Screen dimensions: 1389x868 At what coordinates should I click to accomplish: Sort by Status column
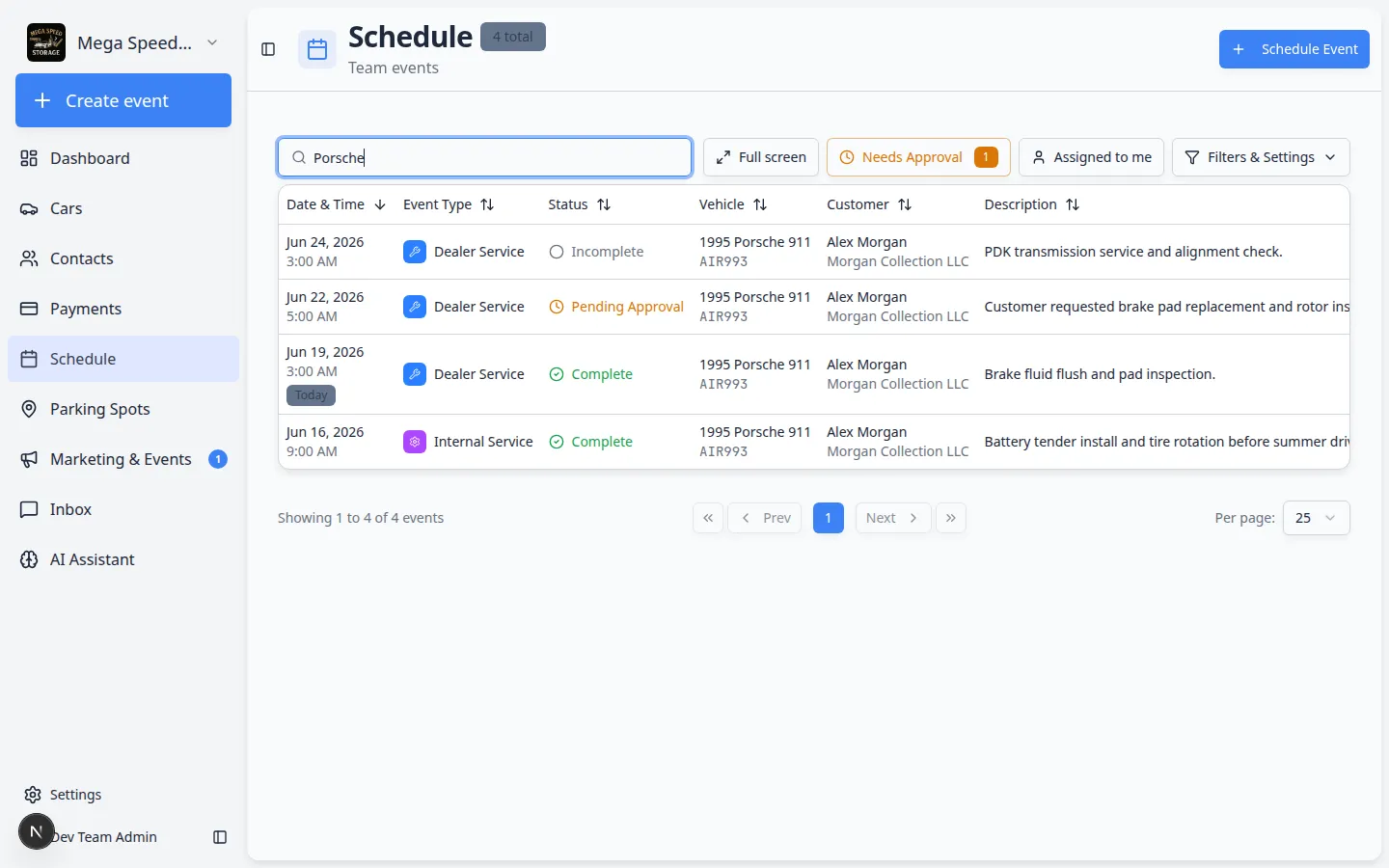pos(580,204)
